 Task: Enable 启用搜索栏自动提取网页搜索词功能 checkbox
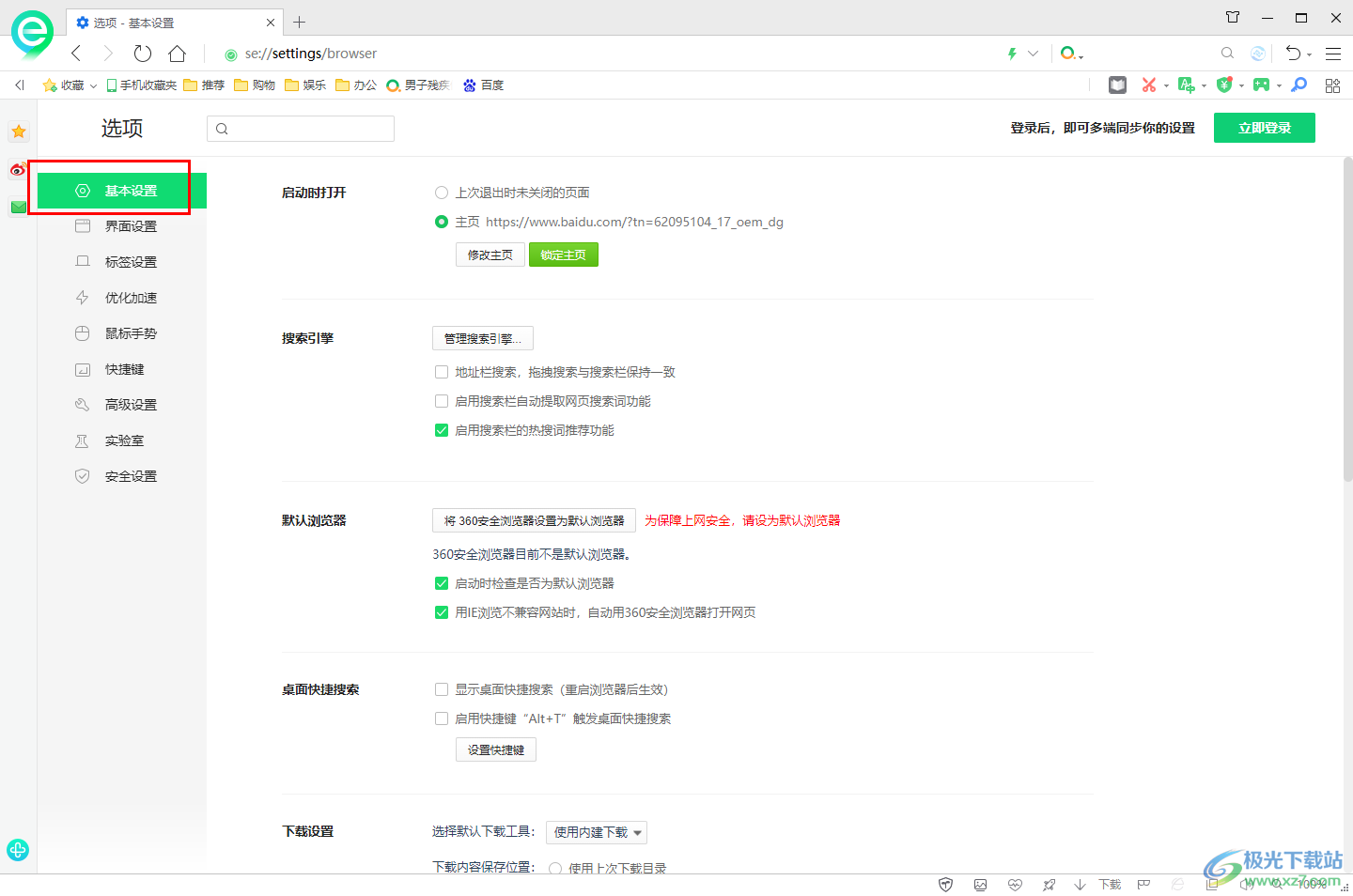(442, 401)
